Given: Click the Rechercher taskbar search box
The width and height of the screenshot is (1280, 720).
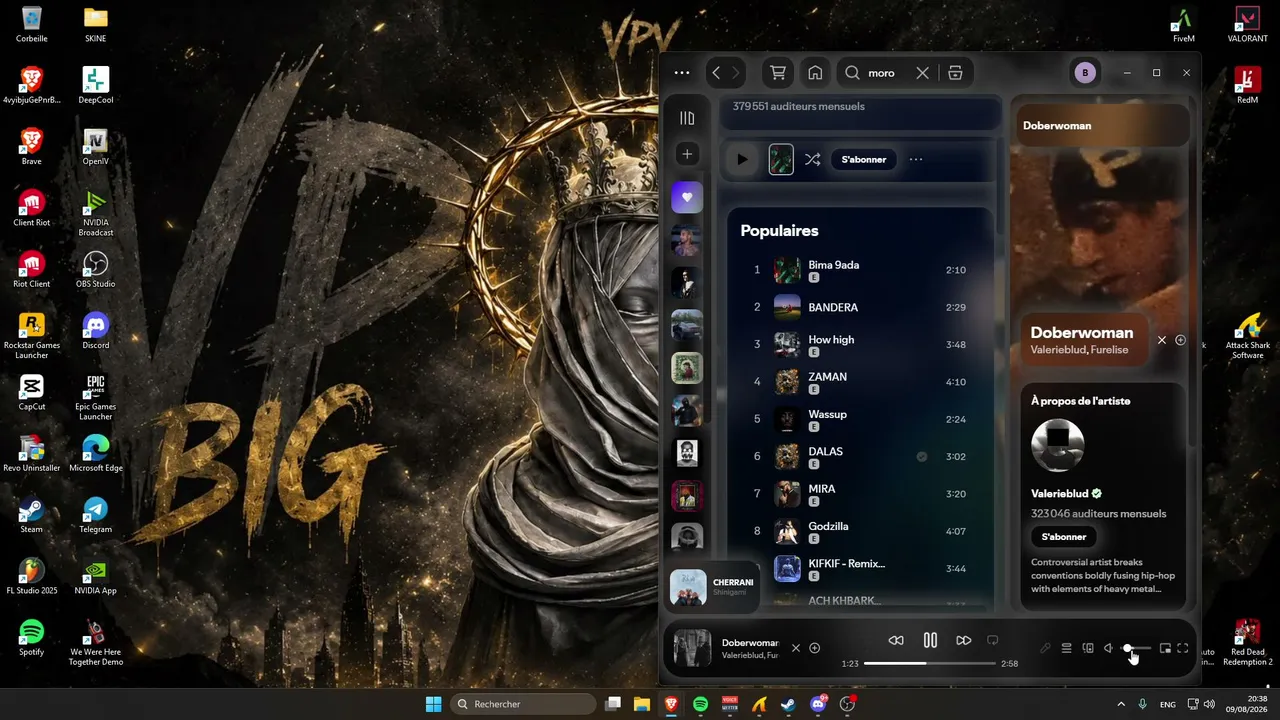Looking at the screenshot, I should pyautogui.click(x=522, y=704).
